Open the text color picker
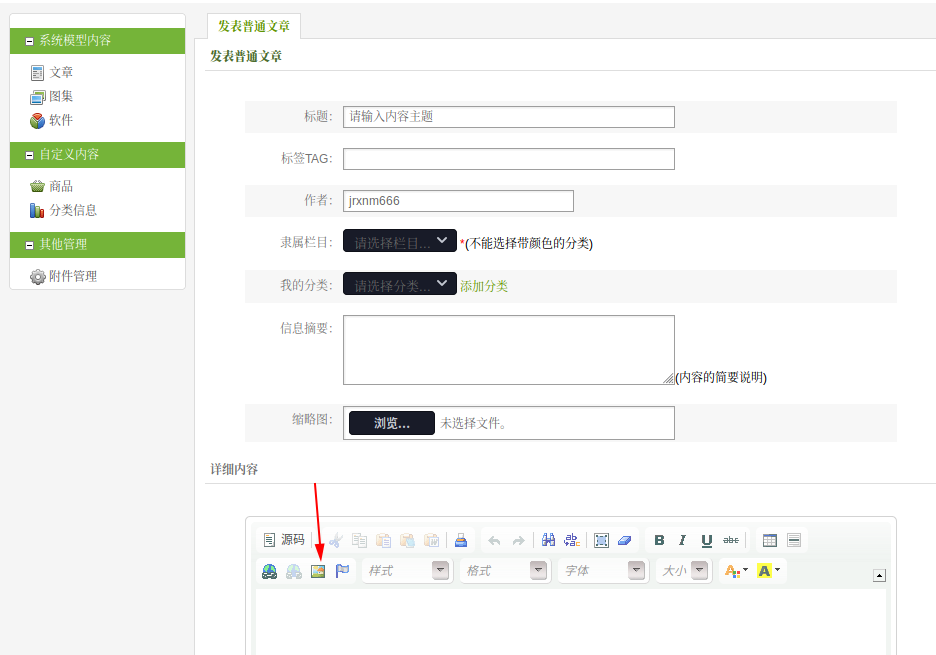 (x=735, y=571)
